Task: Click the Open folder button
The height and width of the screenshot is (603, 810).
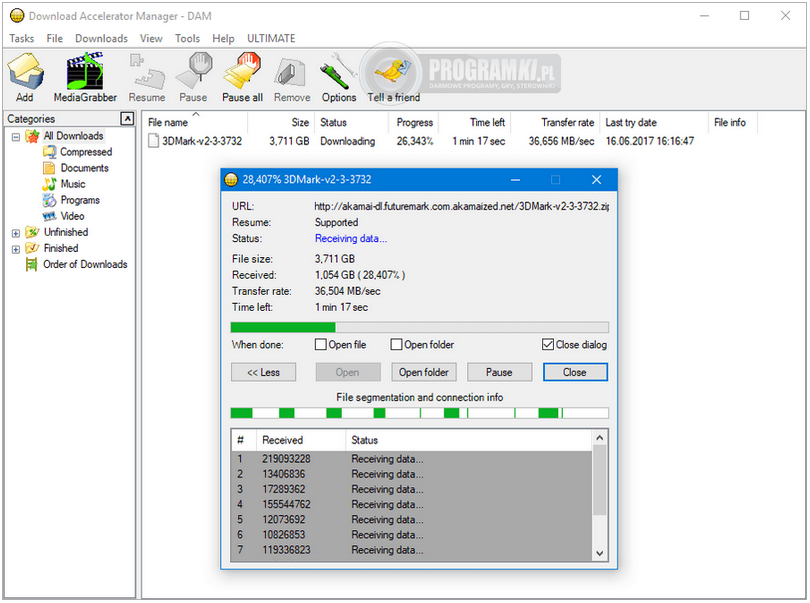Action: tap(424, 372)
